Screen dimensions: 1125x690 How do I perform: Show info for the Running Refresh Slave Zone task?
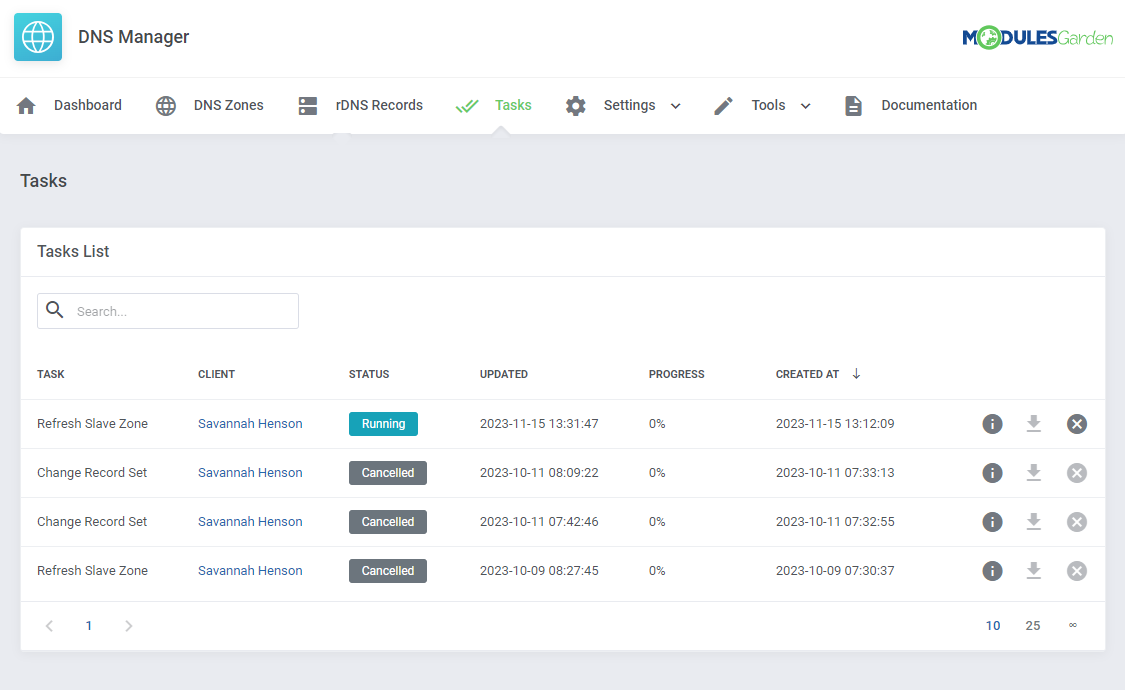(x=992, y=424)
